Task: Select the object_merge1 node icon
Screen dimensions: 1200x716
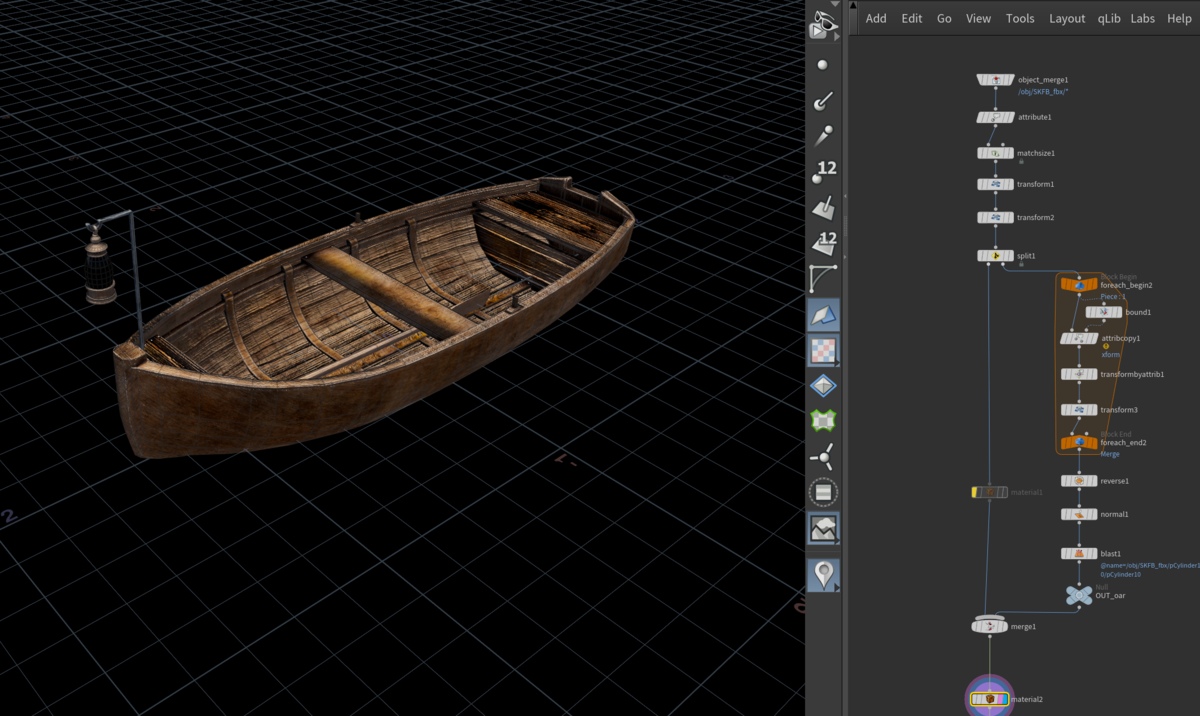Action: click(x=995, y=80)
